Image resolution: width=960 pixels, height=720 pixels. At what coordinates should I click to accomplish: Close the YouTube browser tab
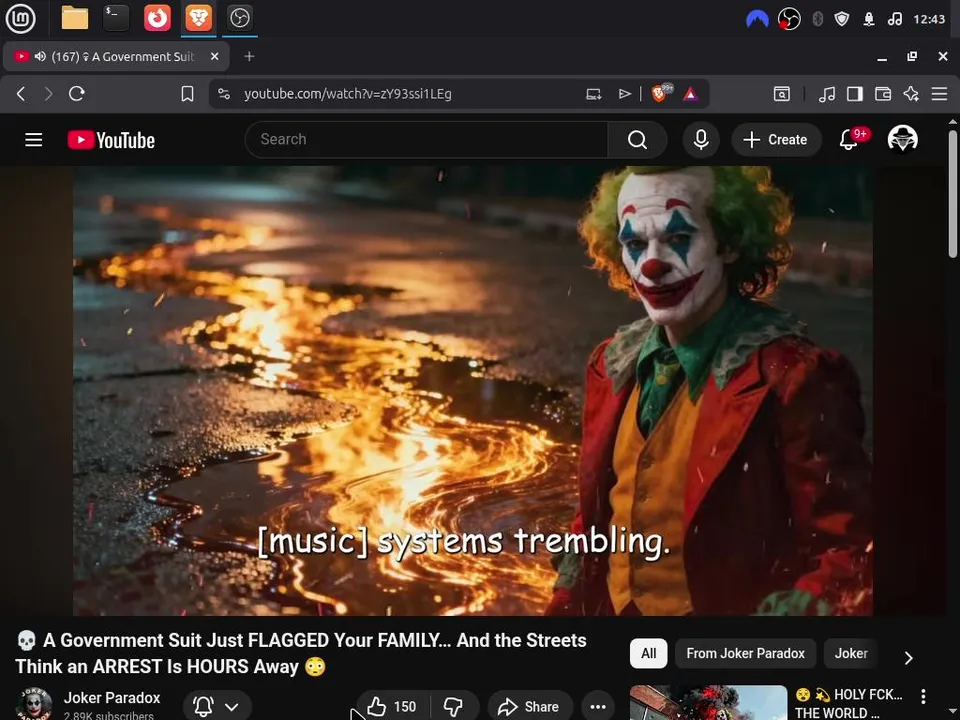(214, 56)
